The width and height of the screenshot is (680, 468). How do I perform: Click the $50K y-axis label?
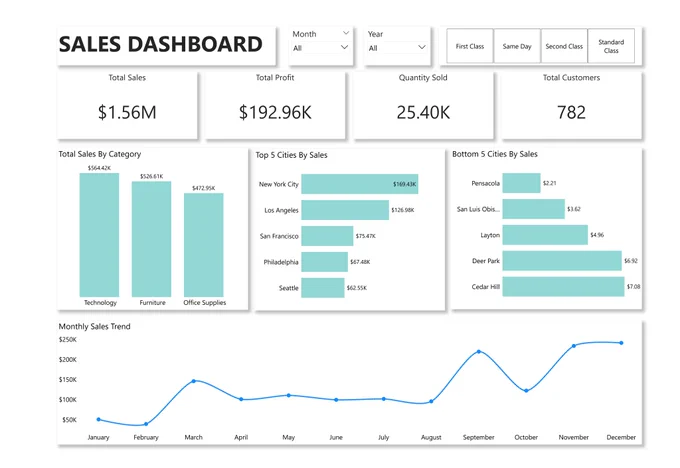coord(69,420)
